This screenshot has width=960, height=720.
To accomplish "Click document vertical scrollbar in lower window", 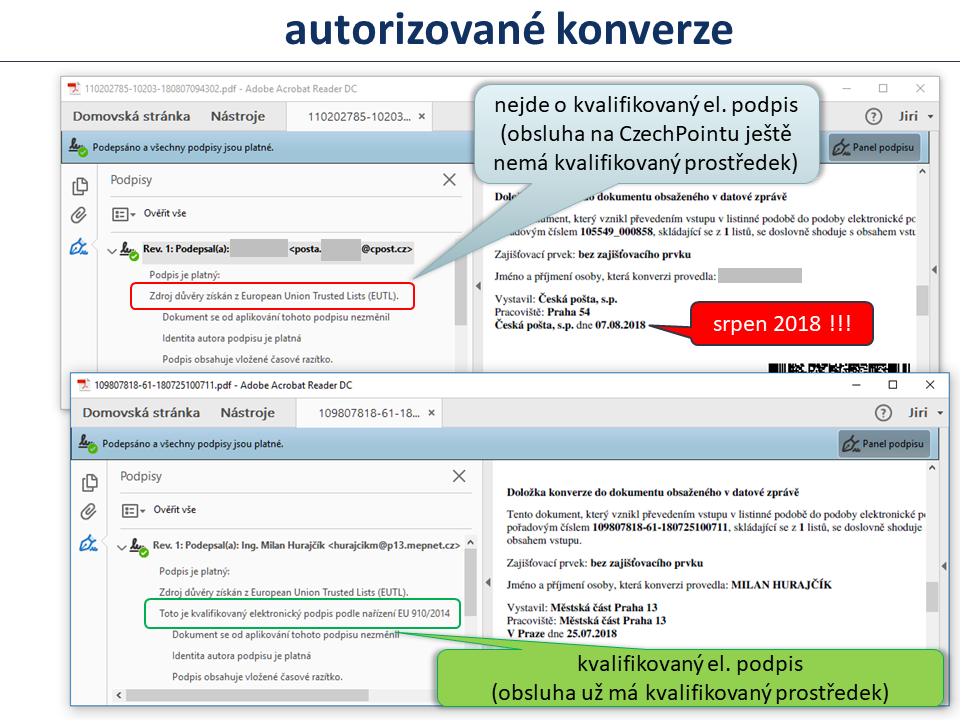I will point(932,597).
